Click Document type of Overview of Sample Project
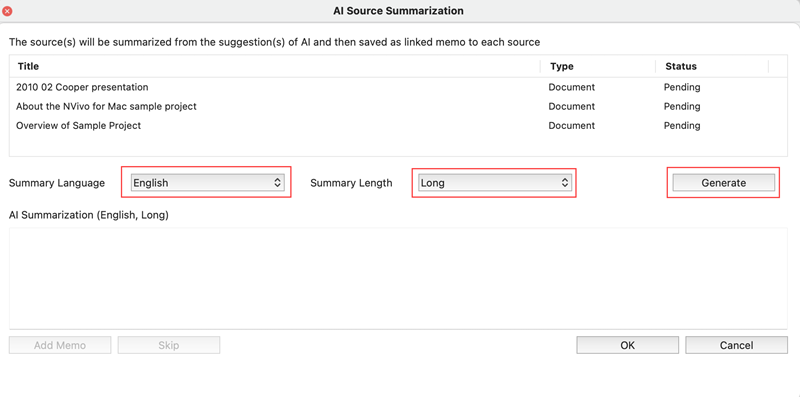The image size is (800, 397). click(x=571, y=126)
